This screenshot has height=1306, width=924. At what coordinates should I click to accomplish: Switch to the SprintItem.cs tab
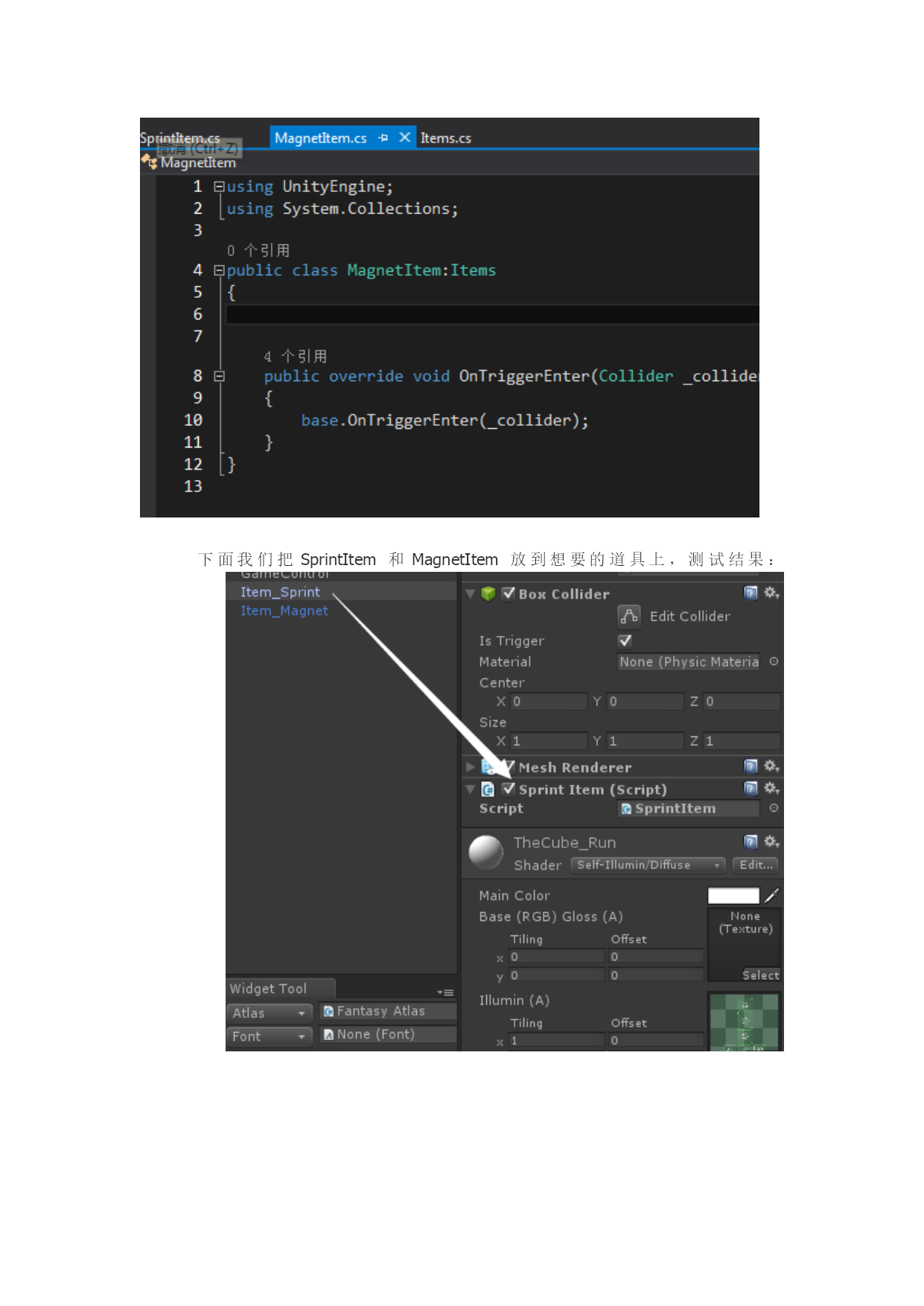coord(180,138)
